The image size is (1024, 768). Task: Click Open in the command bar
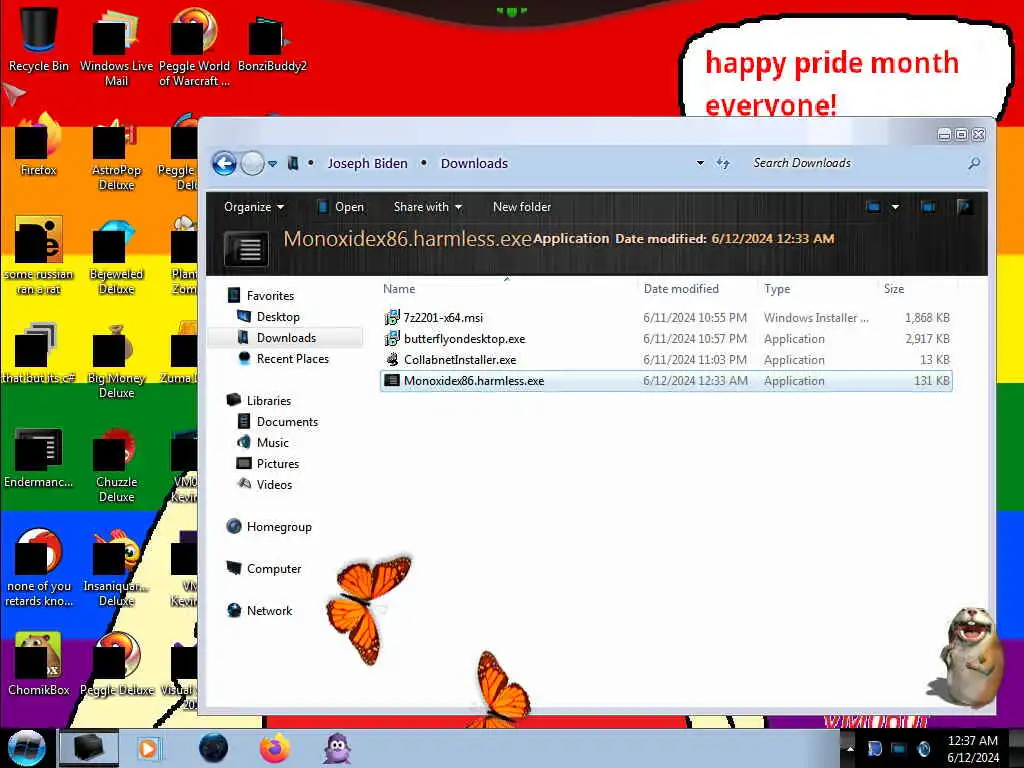pos(341,207)
